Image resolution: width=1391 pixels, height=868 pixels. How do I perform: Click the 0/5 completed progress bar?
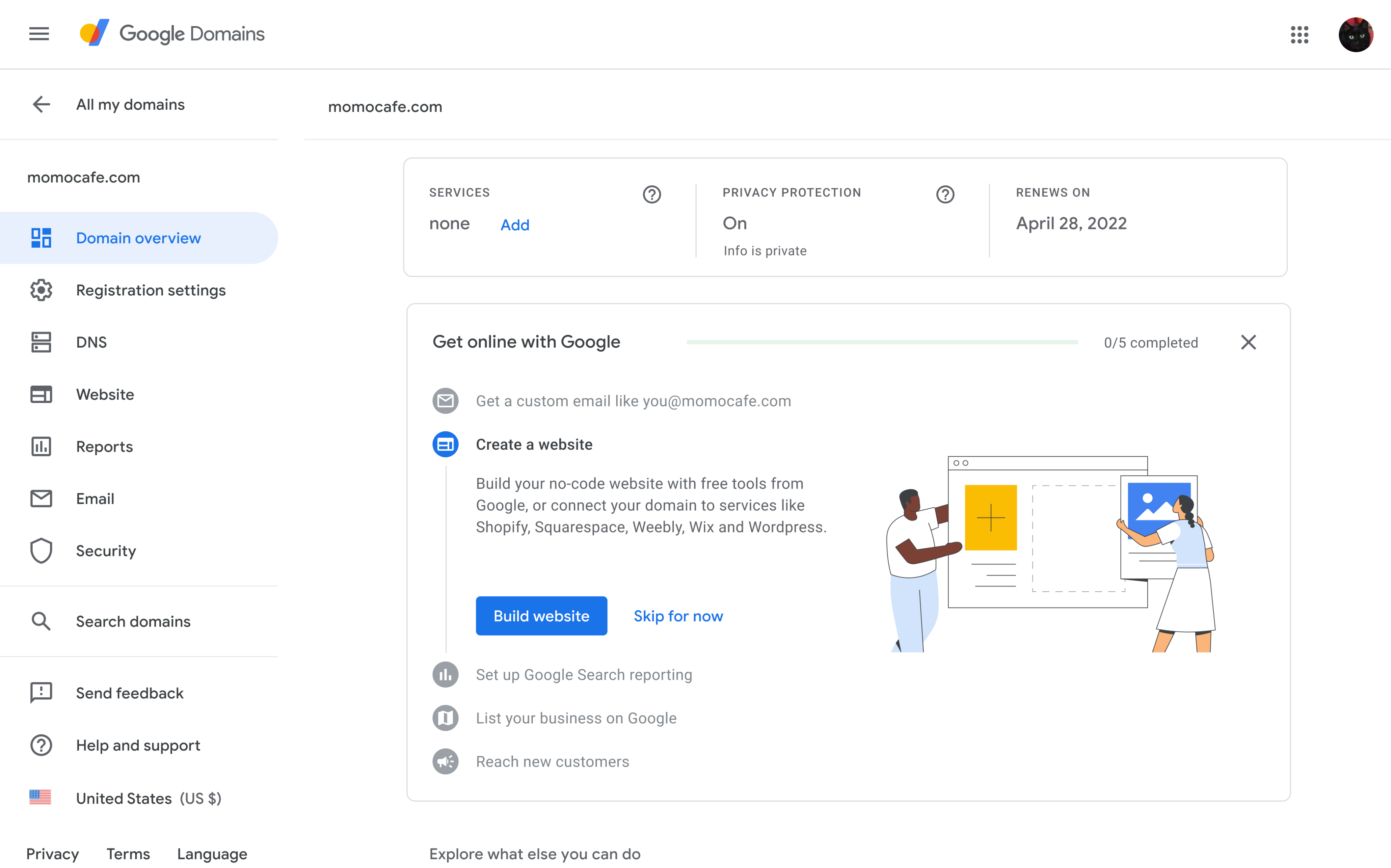point(882,342)
